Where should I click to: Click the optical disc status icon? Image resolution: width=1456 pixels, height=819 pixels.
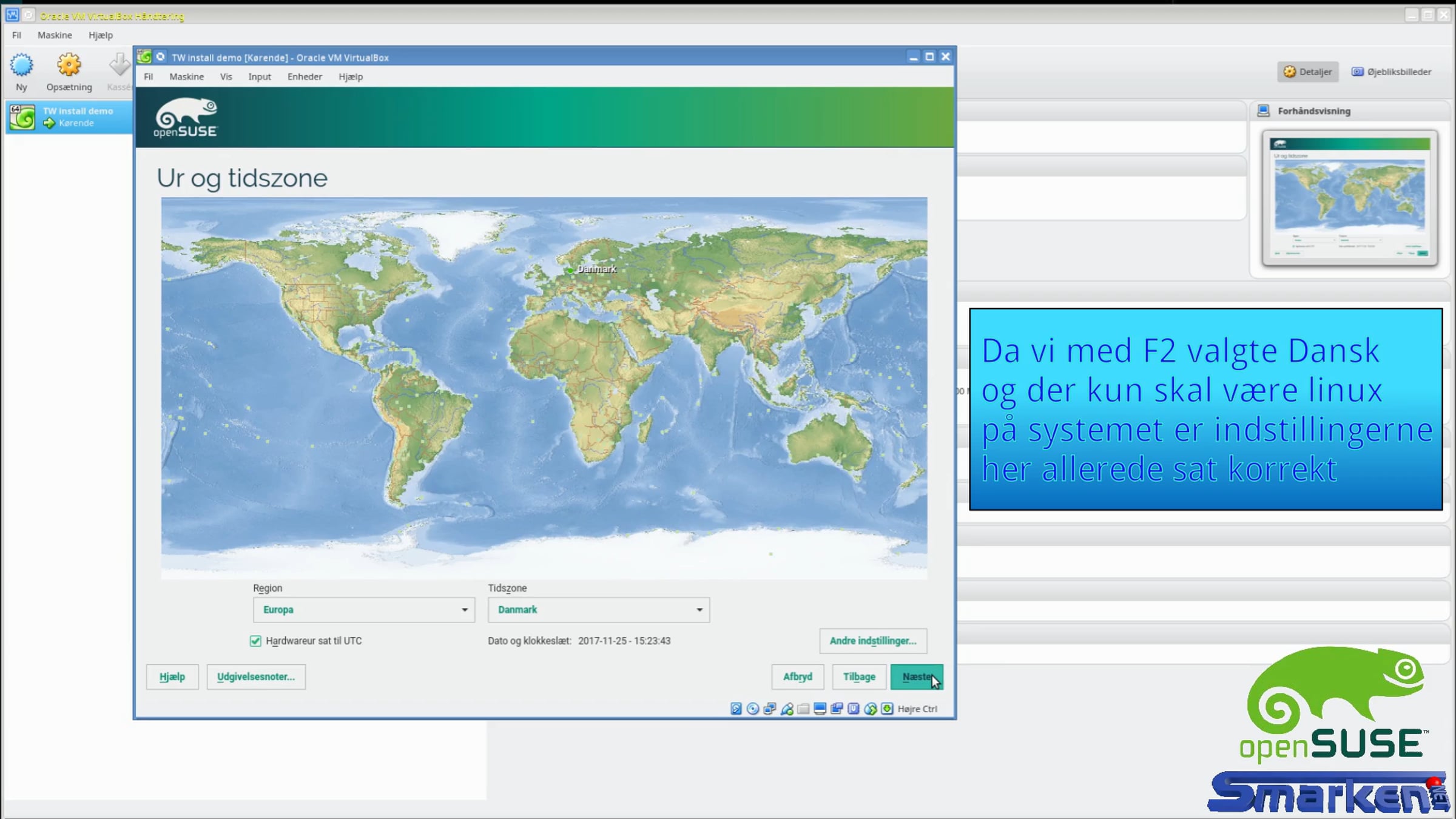pos(753,709)
